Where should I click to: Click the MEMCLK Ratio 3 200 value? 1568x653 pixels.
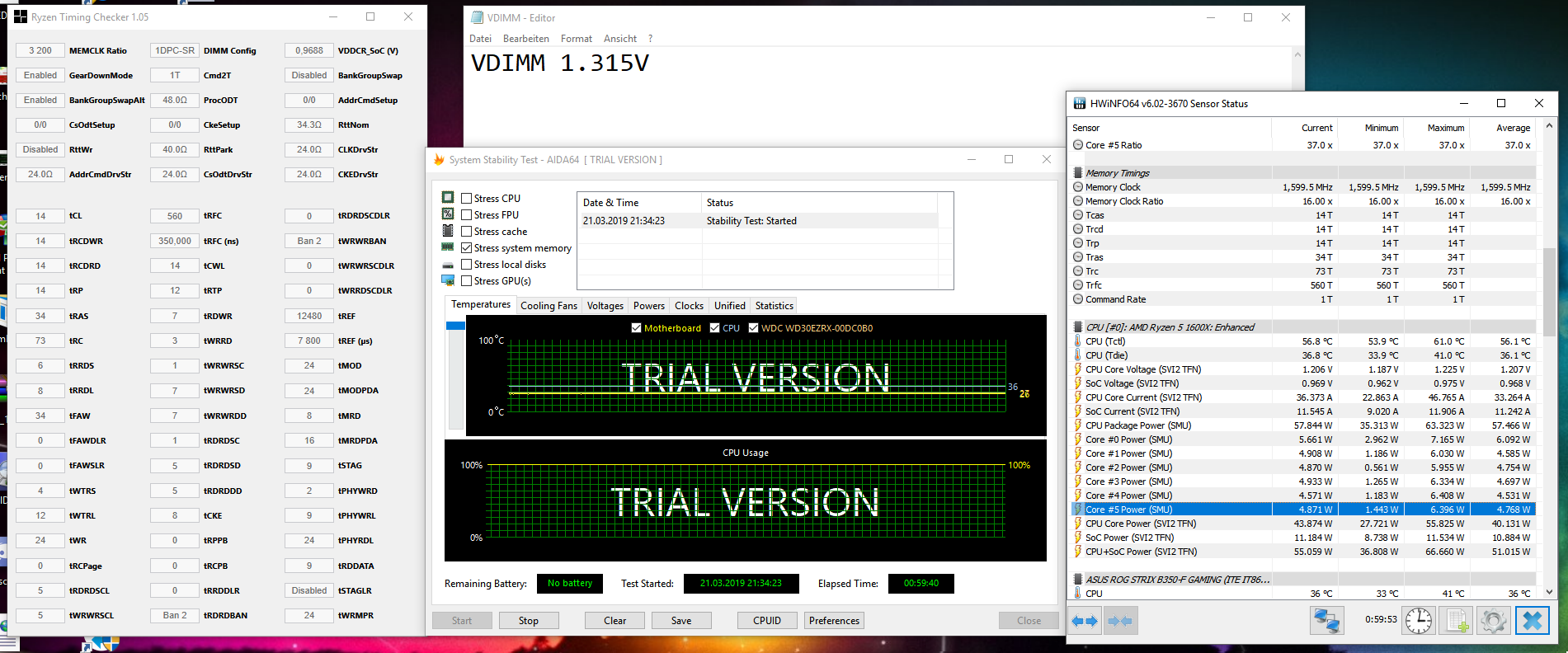pyautogui.click(x=40, y=50)
